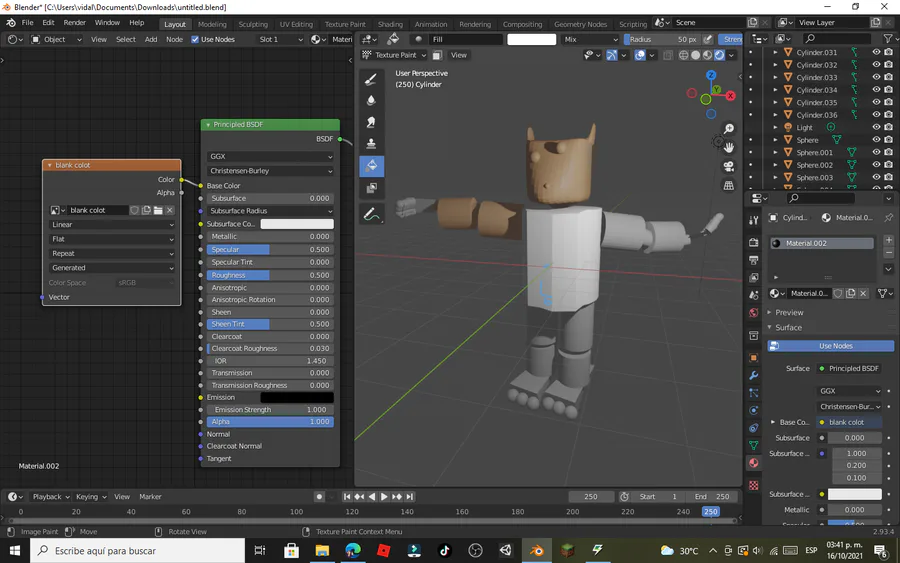Open the Slot 1 dropdown
This screenshot has width=900, height=563.
tap(280, 39)
